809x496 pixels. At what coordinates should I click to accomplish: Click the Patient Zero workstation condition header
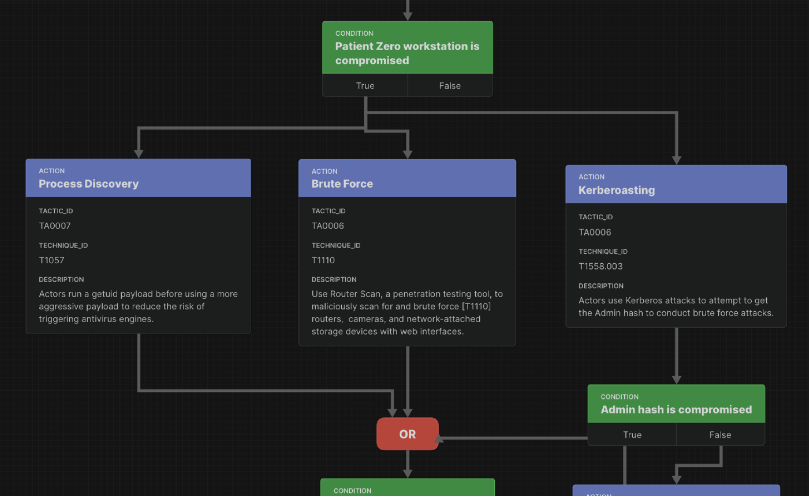[407, 48]
